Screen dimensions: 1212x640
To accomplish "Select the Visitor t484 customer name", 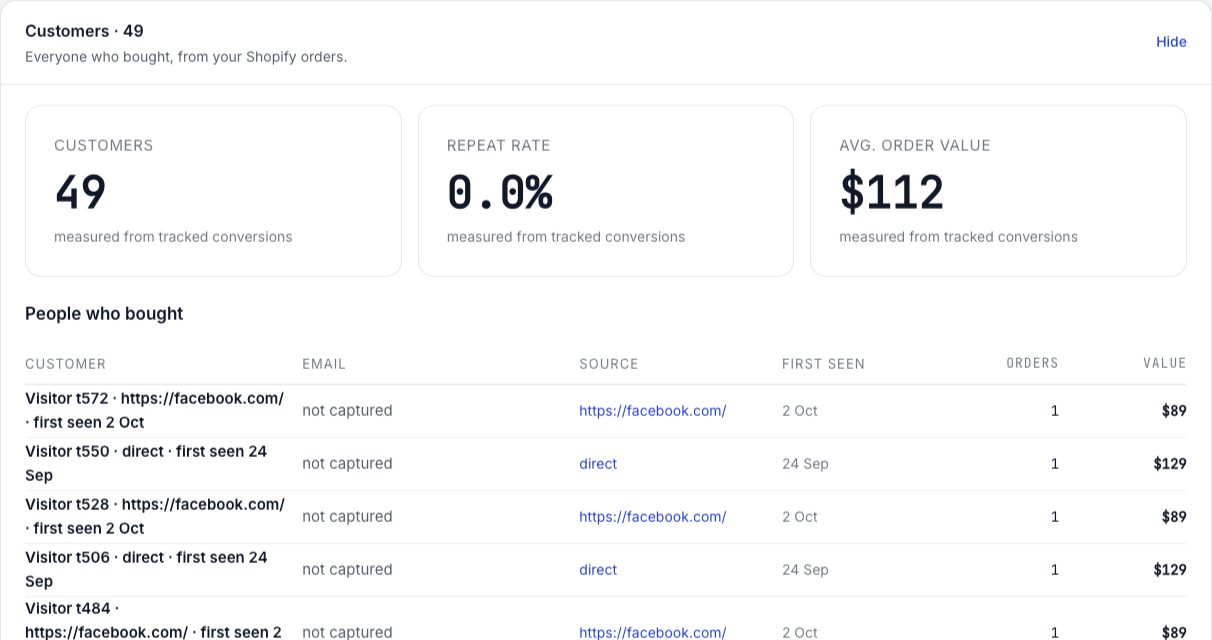I will click(154, 620).
